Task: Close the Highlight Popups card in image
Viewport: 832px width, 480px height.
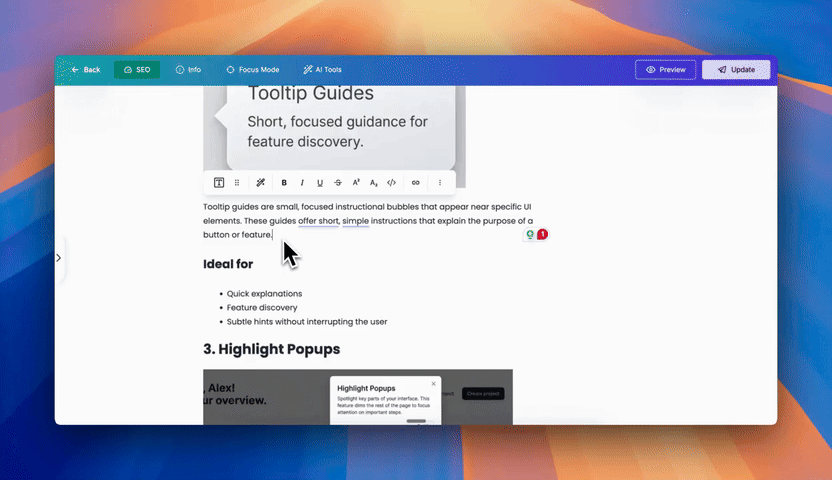Action: coord(434,383)
